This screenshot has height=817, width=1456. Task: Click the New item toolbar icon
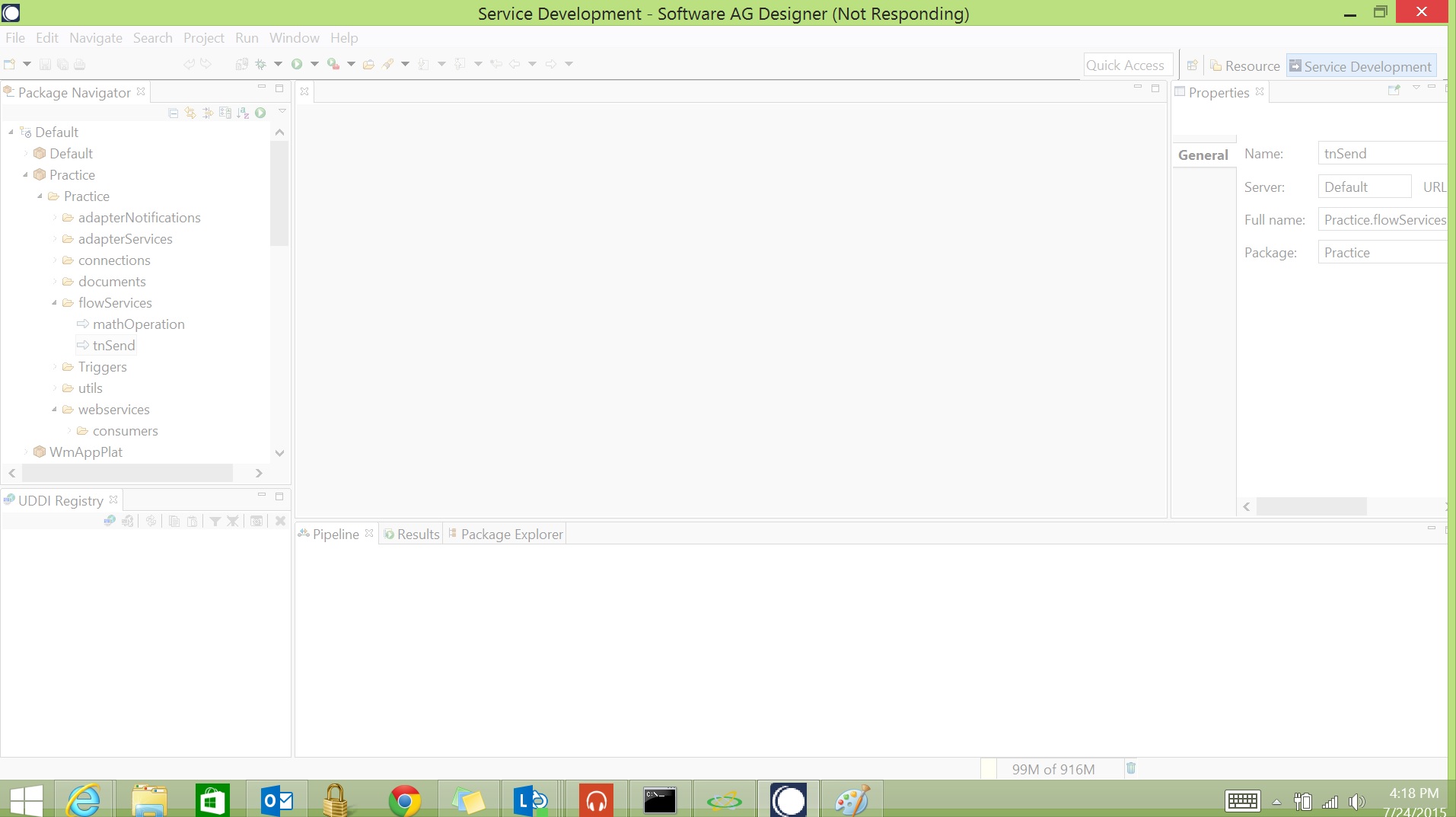pyautogui.click(x=10, y=64)
